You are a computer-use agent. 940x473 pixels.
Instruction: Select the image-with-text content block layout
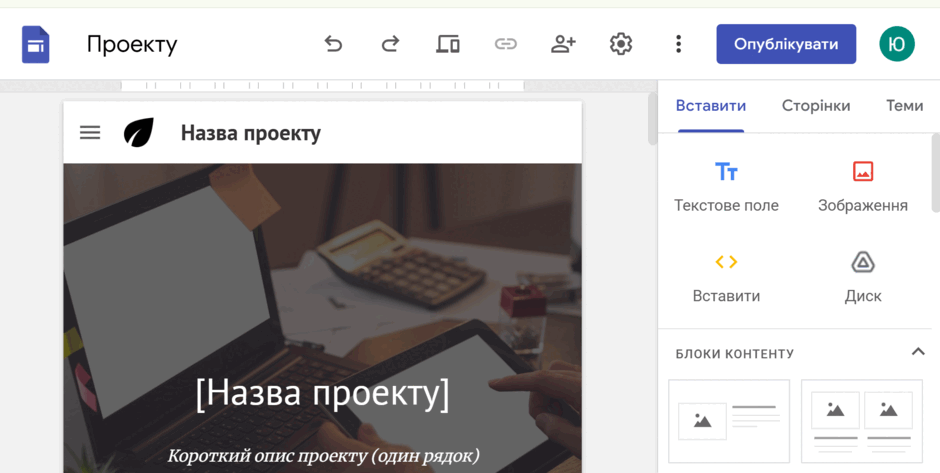pyautogui.click(x=729, y=421)
